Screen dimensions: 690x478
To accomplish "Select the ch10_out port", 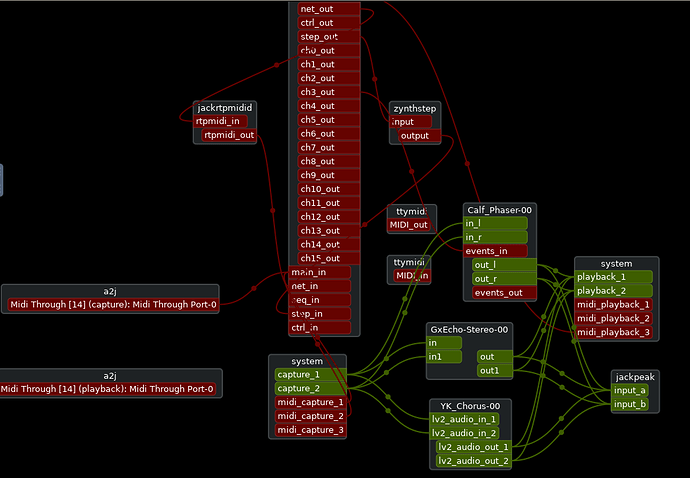I will 329,189.
